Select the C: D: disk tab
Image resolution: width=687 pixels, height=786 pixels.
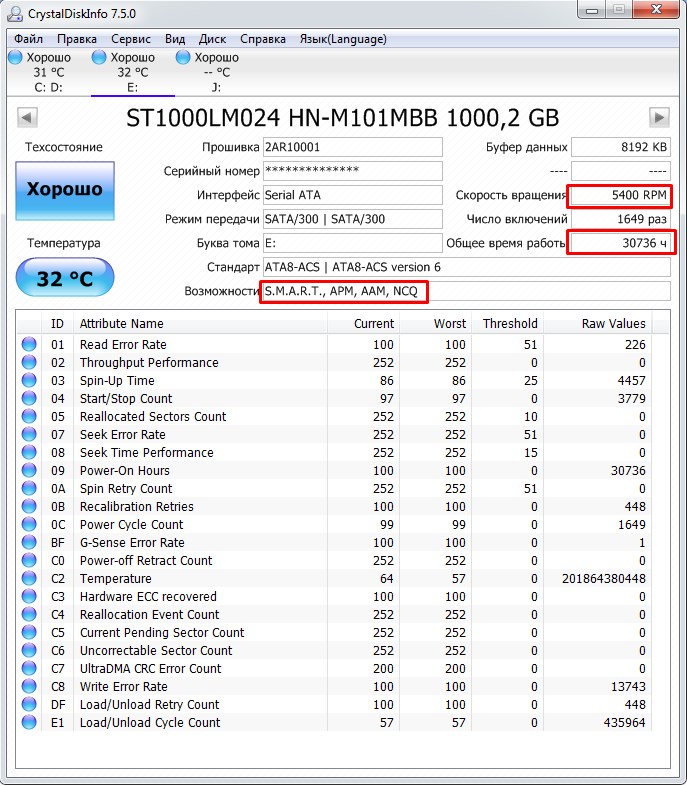pyautogui.click(x=49, y=72)
